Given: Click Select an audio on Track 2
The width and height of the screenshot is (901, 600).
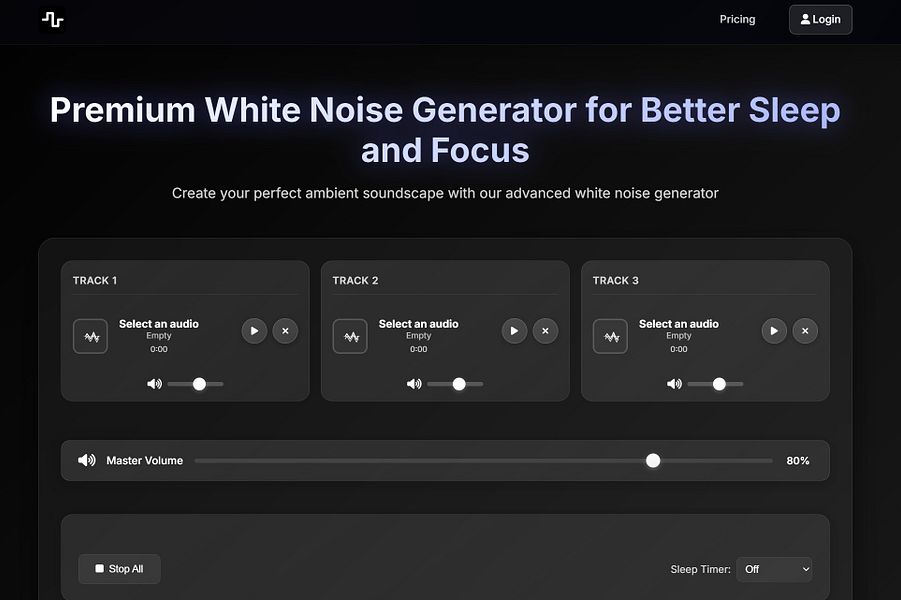Looking at the screenshot, I should click(x=418, y=323).
